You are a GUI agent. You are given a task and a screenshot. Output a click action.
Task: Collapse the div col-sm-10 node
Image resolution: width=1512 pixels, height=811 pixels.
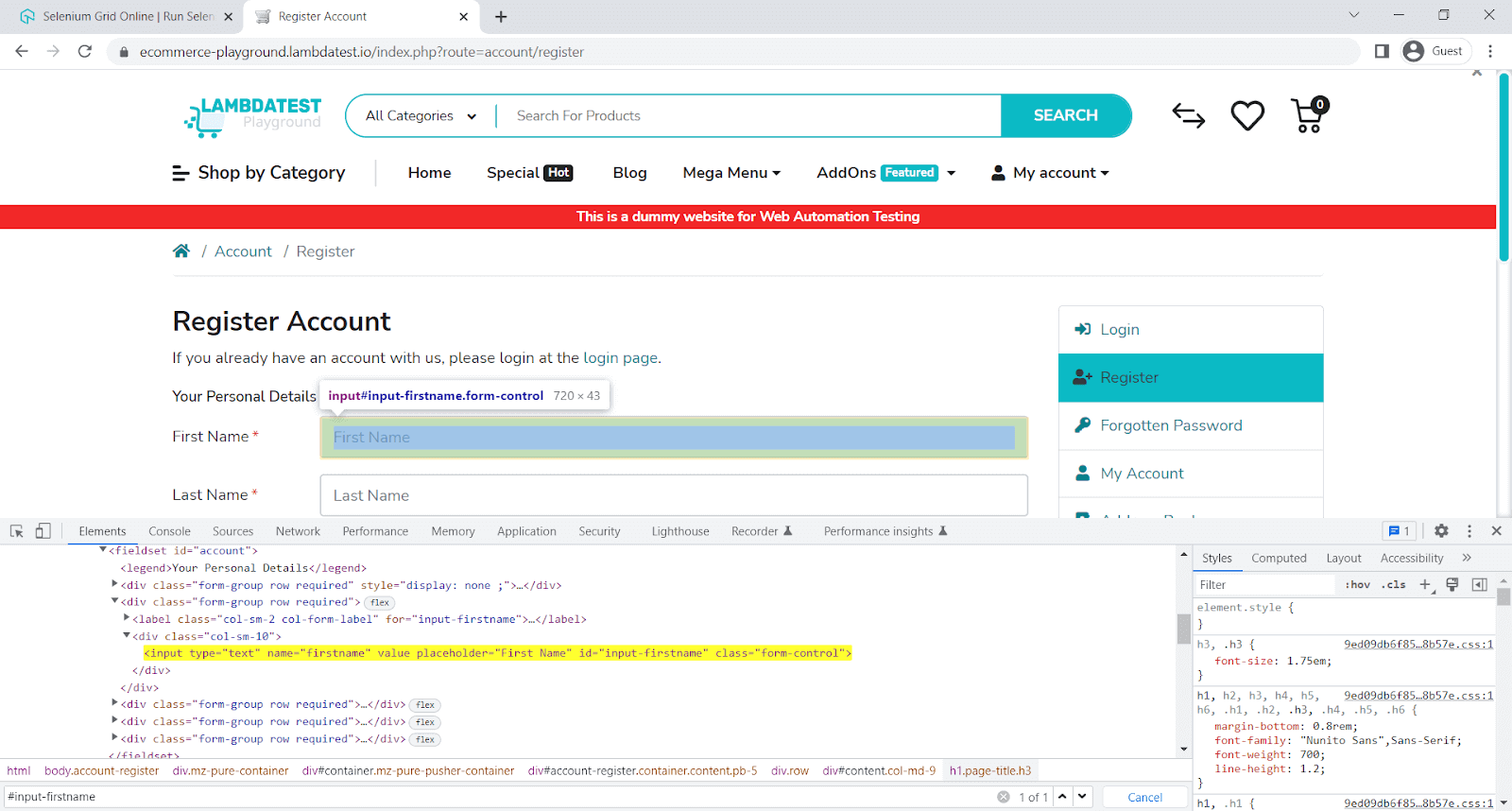coord(127,636)
